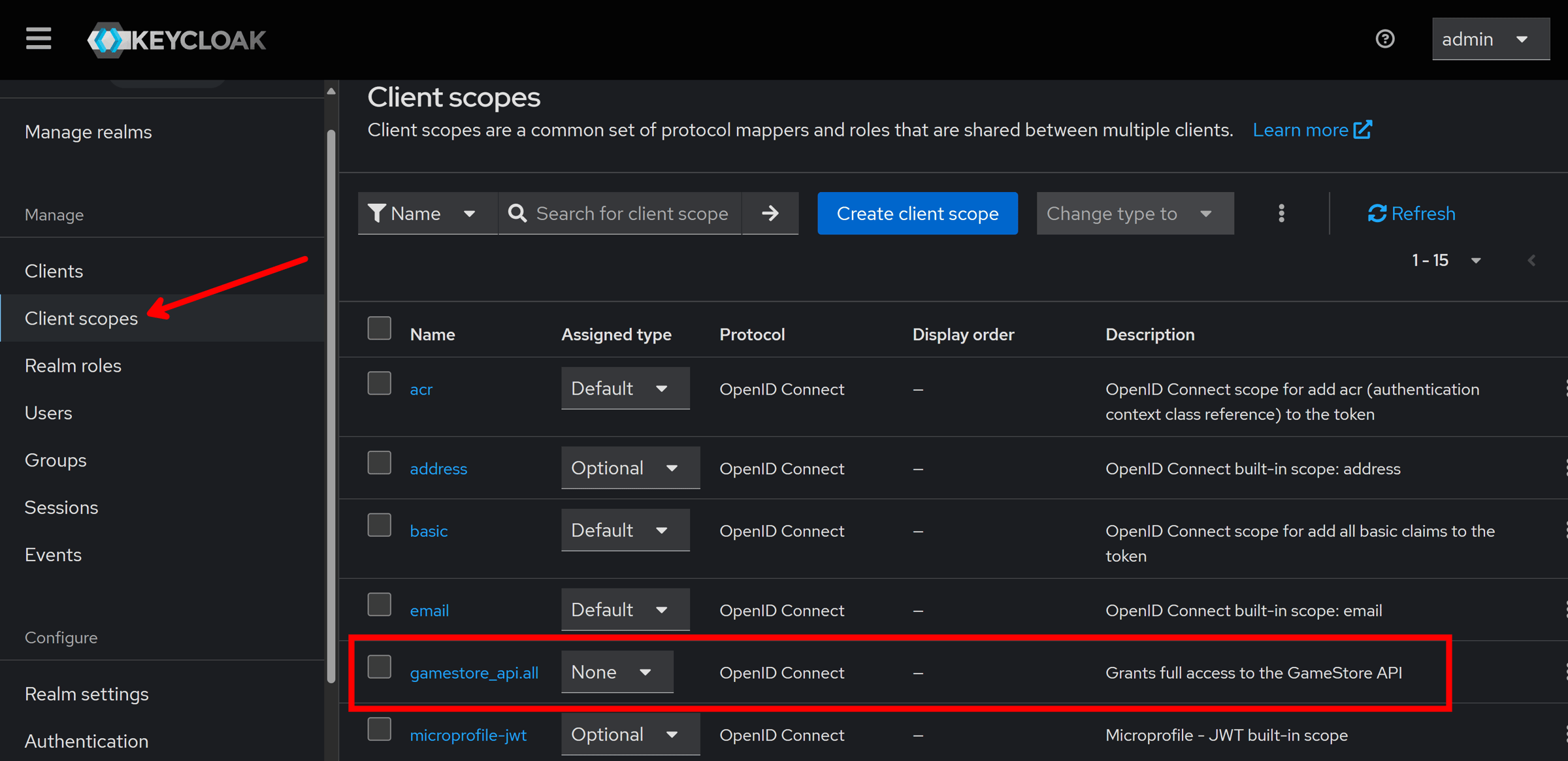Open the gamestore_api.all client scope
Screen dimensions: 1568x761
pos(474,672)
